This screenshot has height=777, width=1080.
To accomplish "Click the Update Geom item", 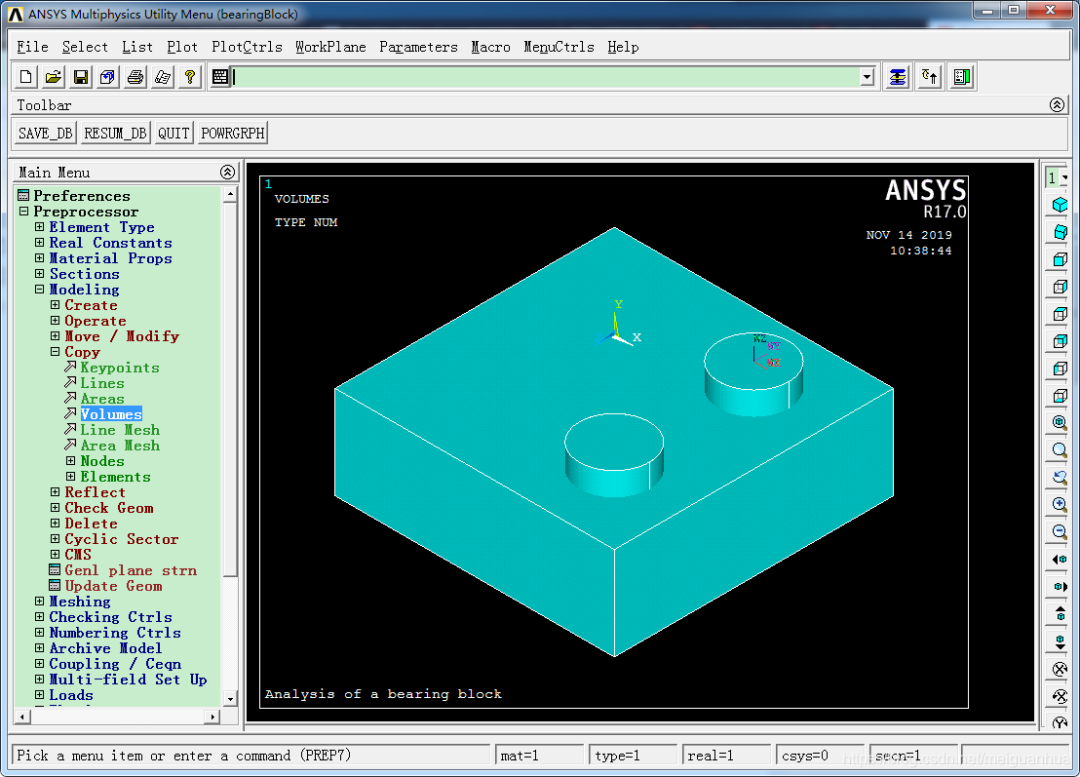I will click(x=114, y=586).
